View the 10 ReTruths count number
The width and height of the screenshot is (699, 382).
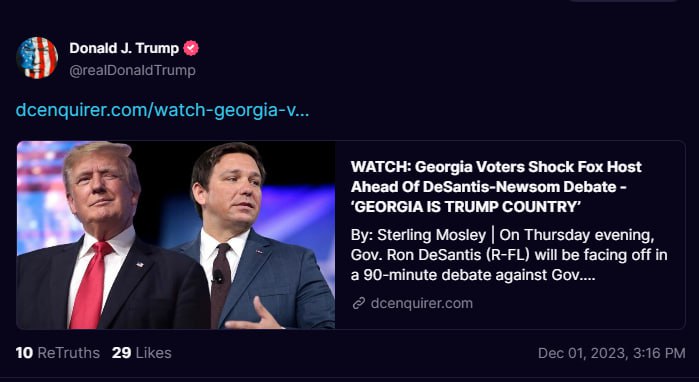pos(24,353)
